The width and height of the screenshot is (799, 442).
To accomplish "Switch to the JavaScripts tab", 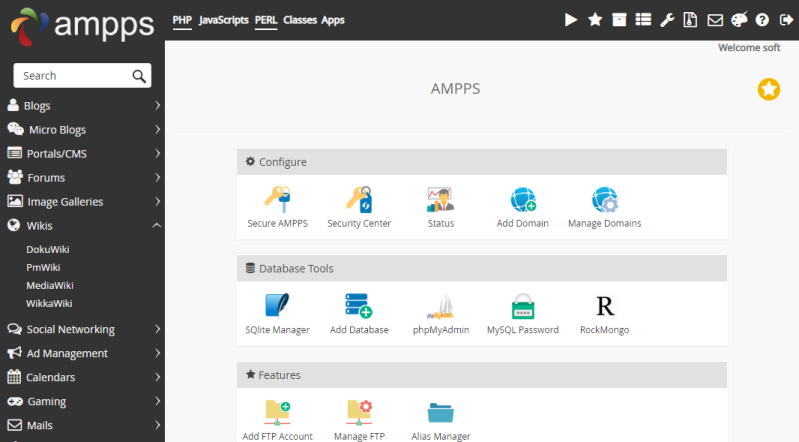I will tap(223, 20).
